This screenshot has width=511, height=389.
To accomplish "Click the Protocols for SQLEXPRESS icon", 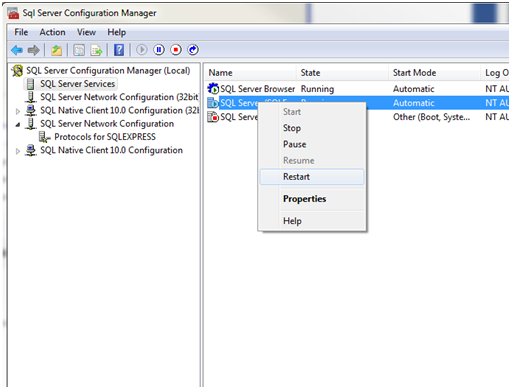I will (x=44, y=137).
